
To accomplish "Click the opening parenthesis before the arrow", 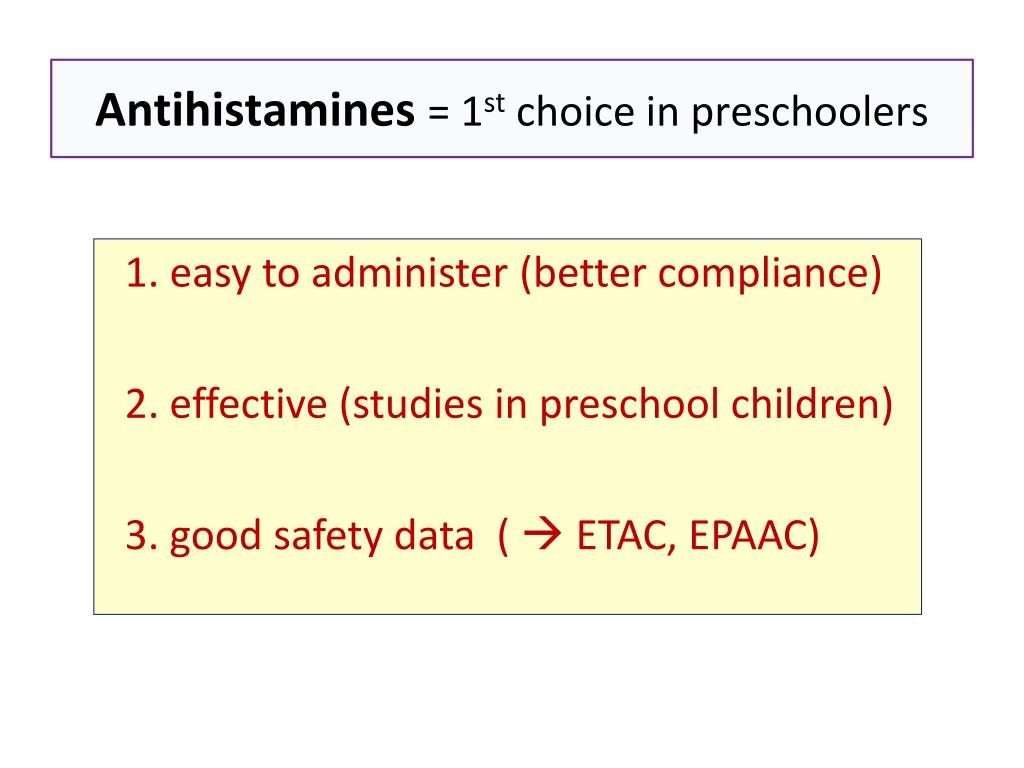I will tap(503, 537).
